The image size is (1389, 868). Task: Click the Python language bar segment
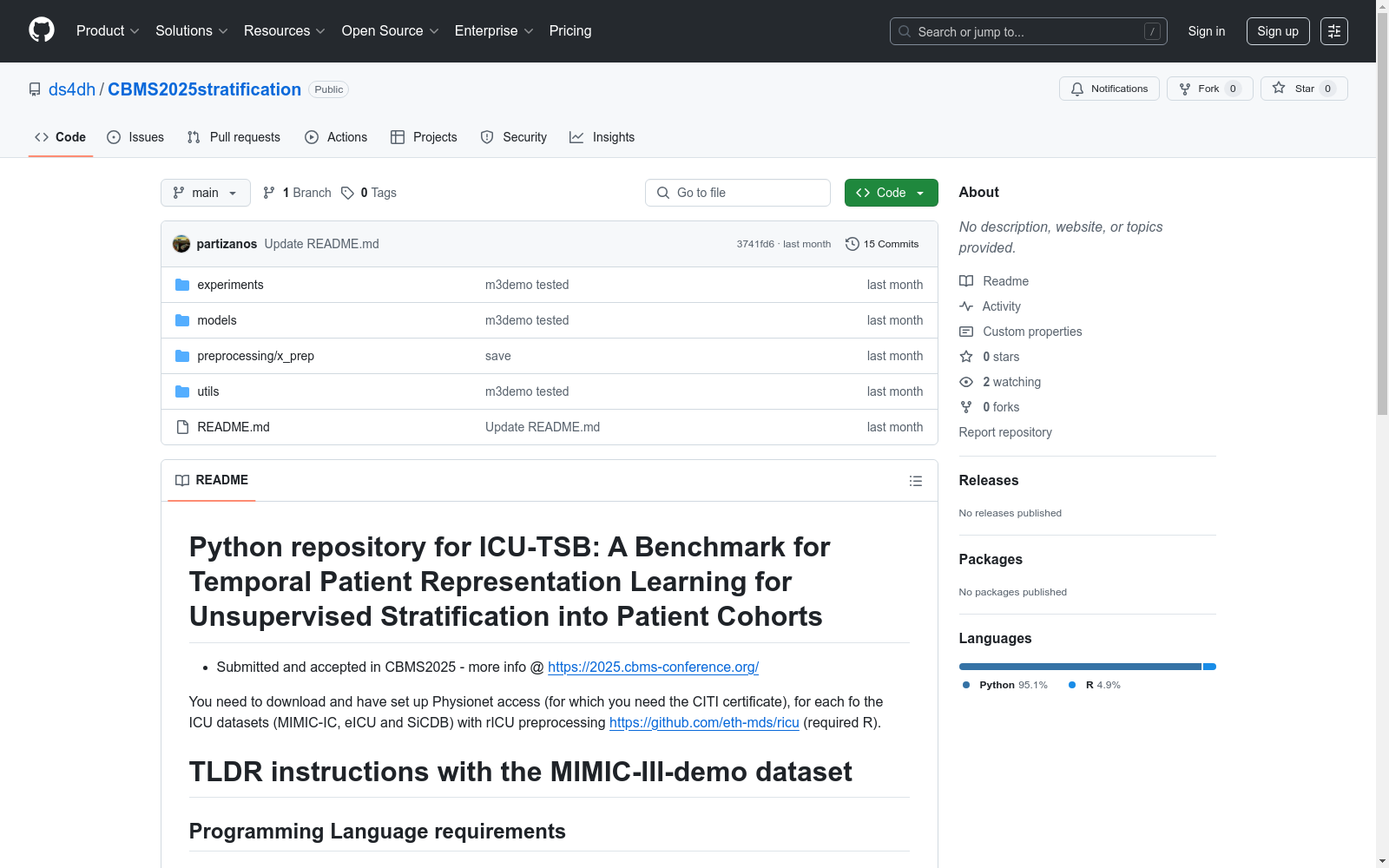pos(1080,667)
